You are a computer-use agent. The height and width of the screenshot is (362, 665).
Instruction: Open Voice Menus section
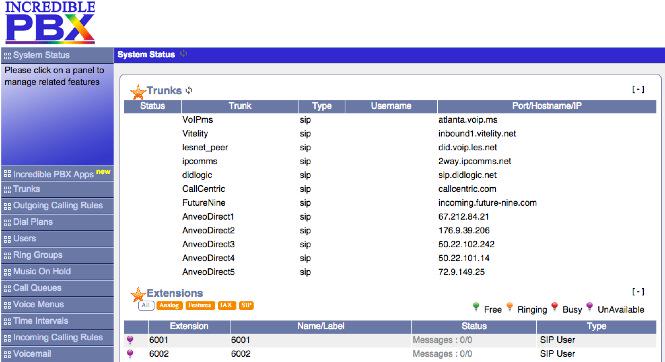pyautogui.click(x=57, y=304)
